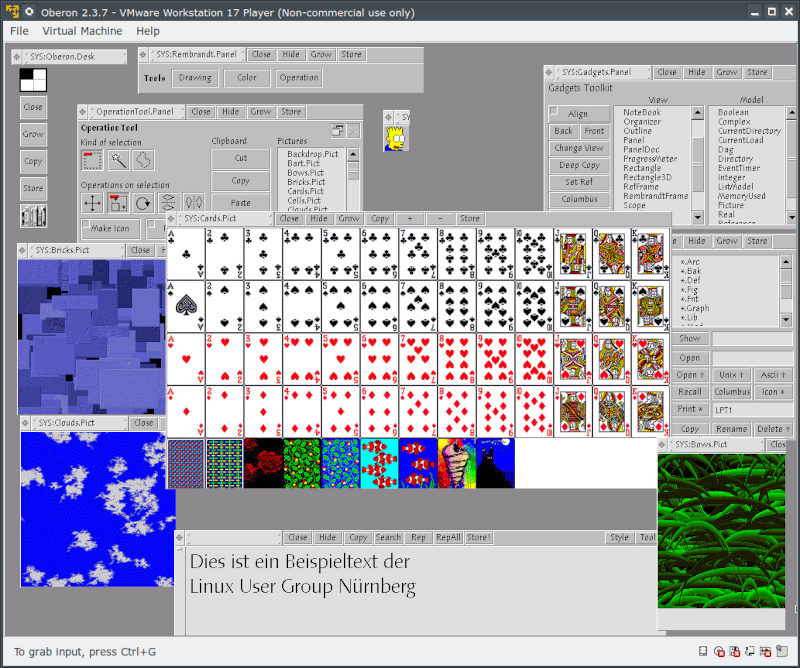Choose the rotate selection operation icon
The height and width of the screenshot is (668, 800).
coord(143,203)
